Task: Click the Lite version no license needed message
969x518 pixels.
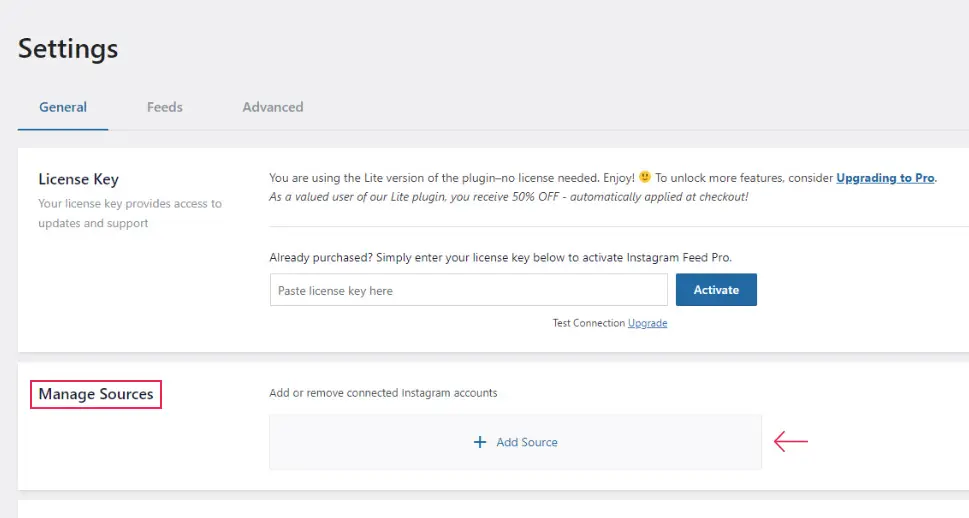Action: 452,178
